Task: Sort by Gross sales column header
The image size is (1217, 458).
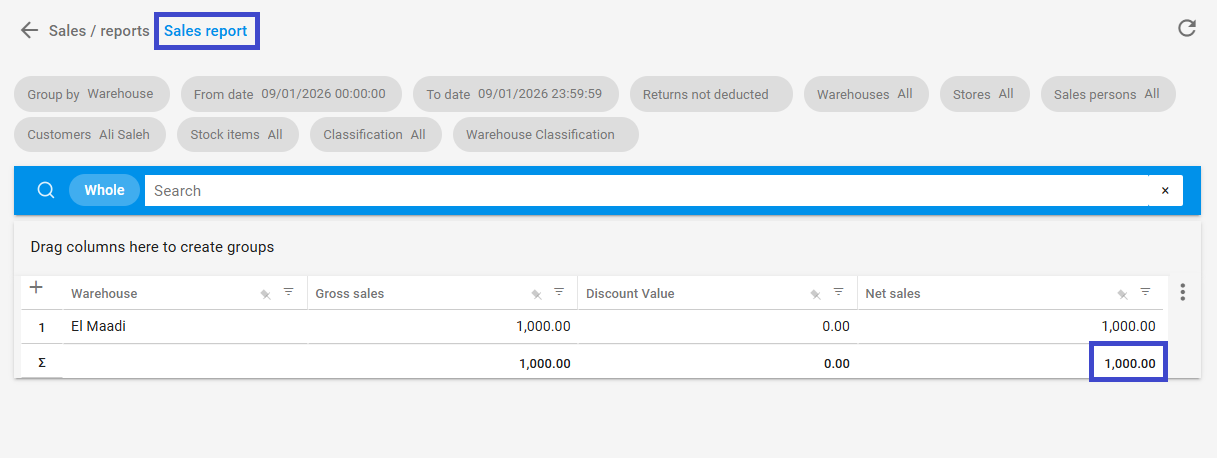Action: (x=350, y=293)
